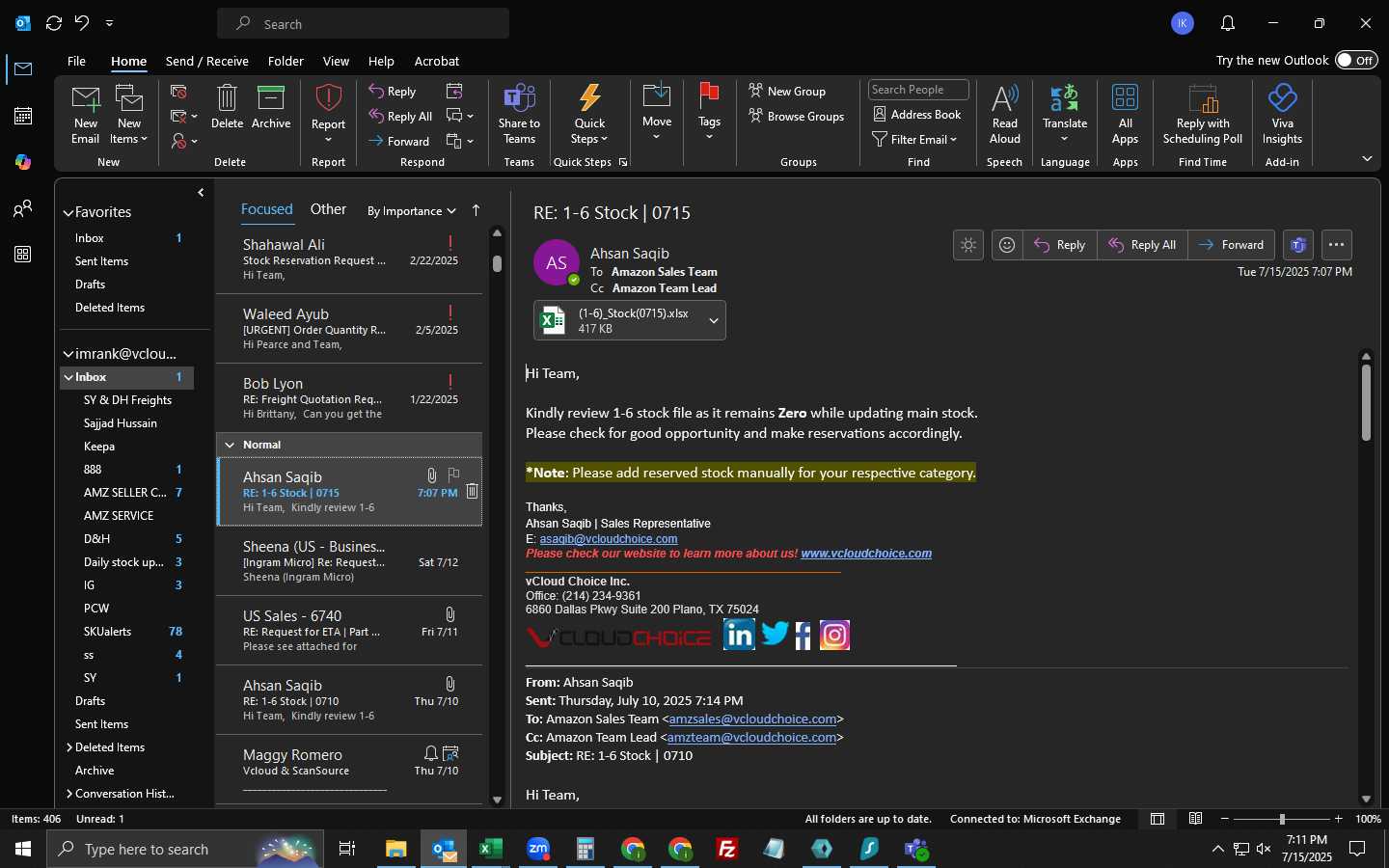Open the Calendar from left sidebar

point(23,116)
